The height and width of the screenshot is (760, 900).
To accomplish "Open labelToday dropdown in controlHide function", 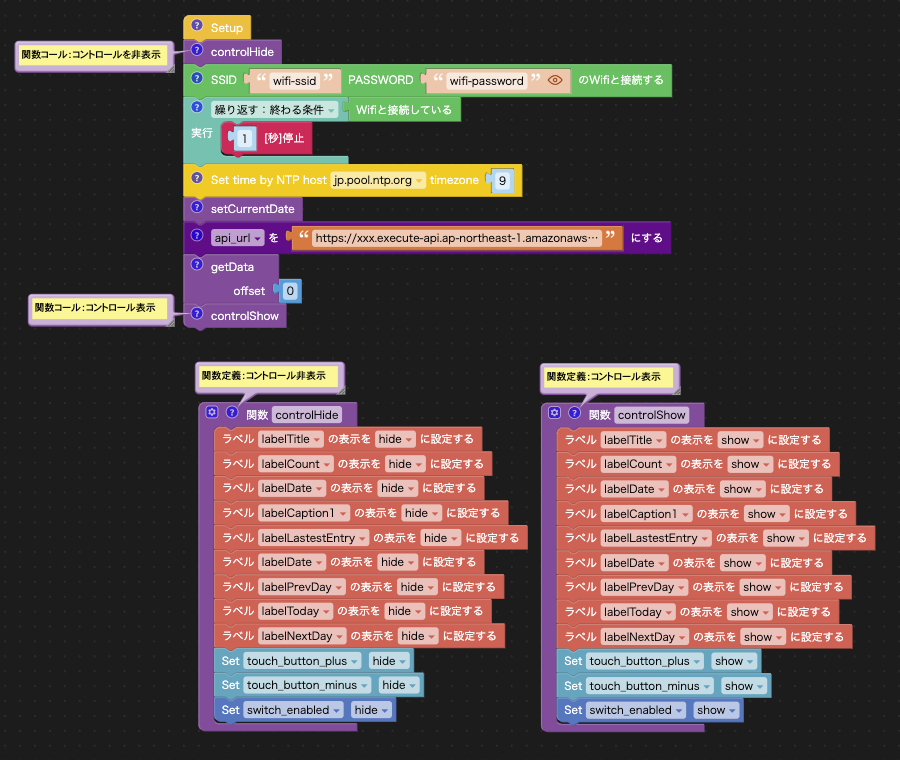I will pyautogui.click(x=295, y=611).
